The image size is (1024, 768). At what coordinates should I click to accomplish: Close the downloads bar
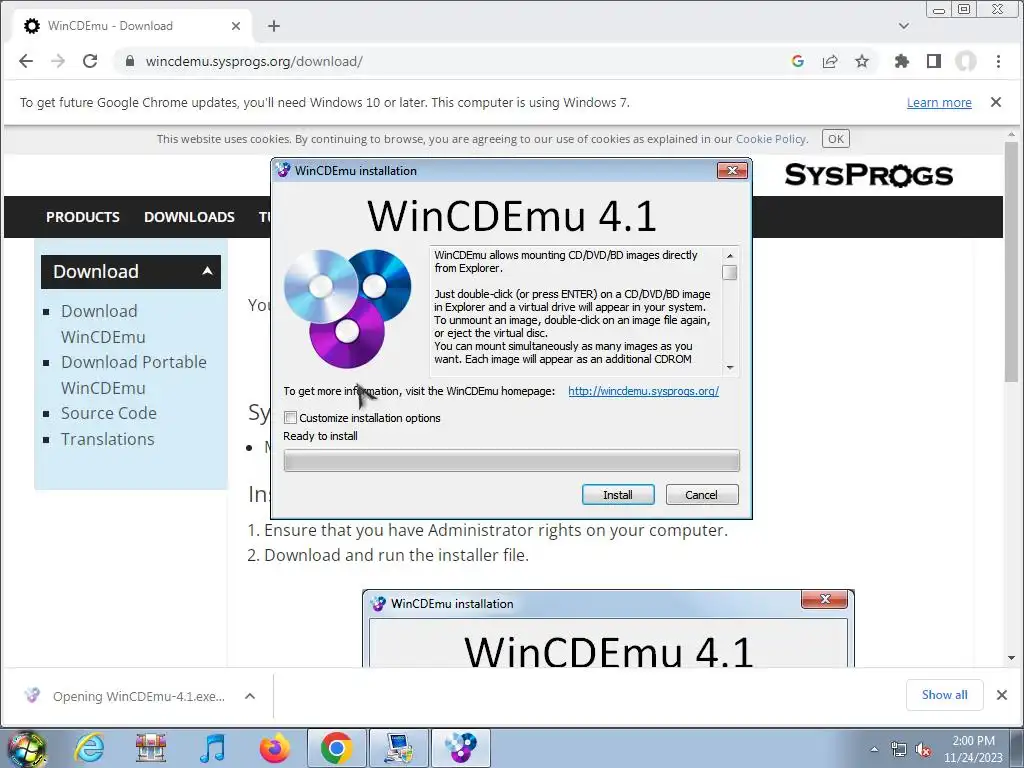pos(1002,695)
